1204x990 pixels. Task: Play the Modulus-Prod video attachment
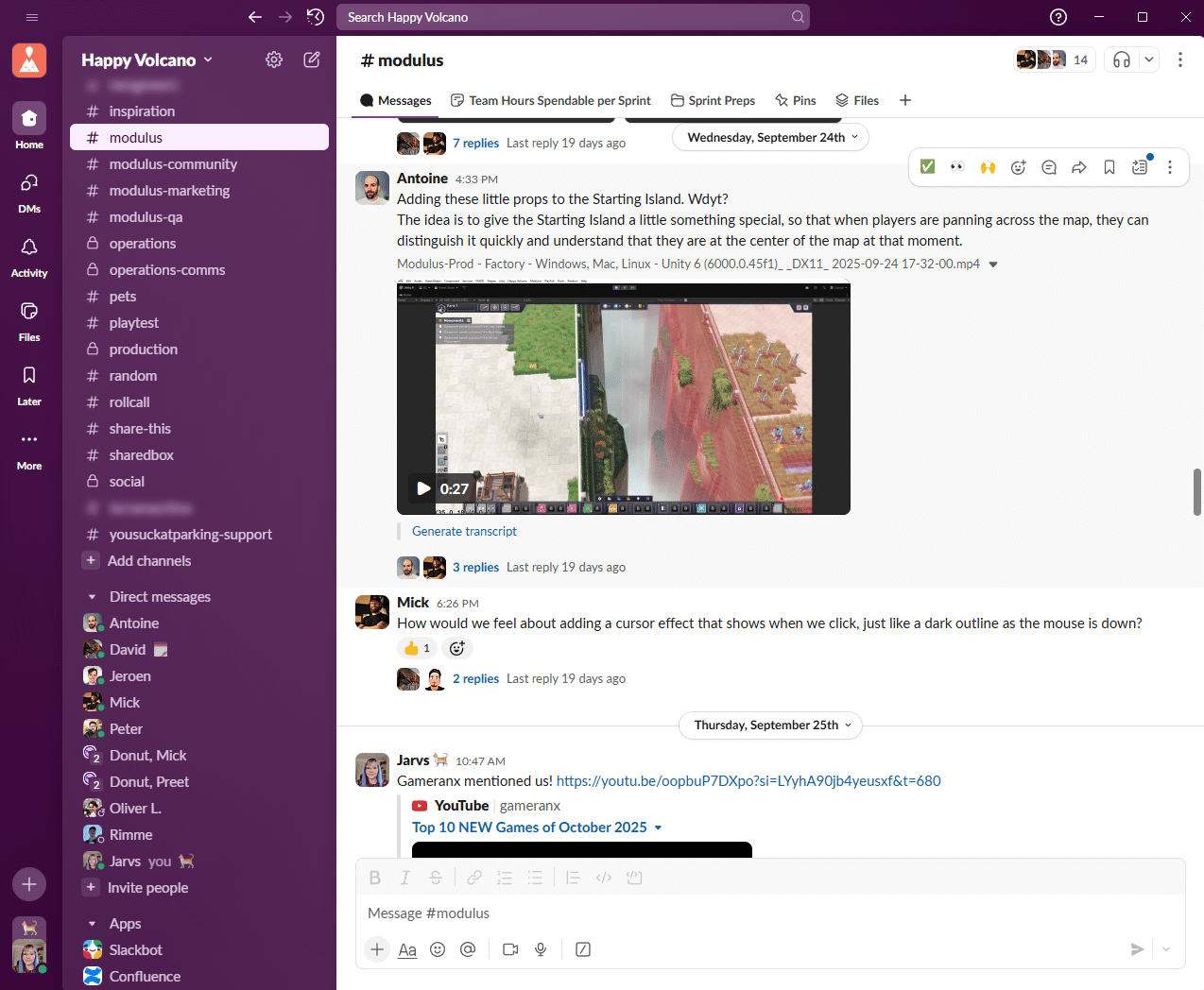click(423, 488)
